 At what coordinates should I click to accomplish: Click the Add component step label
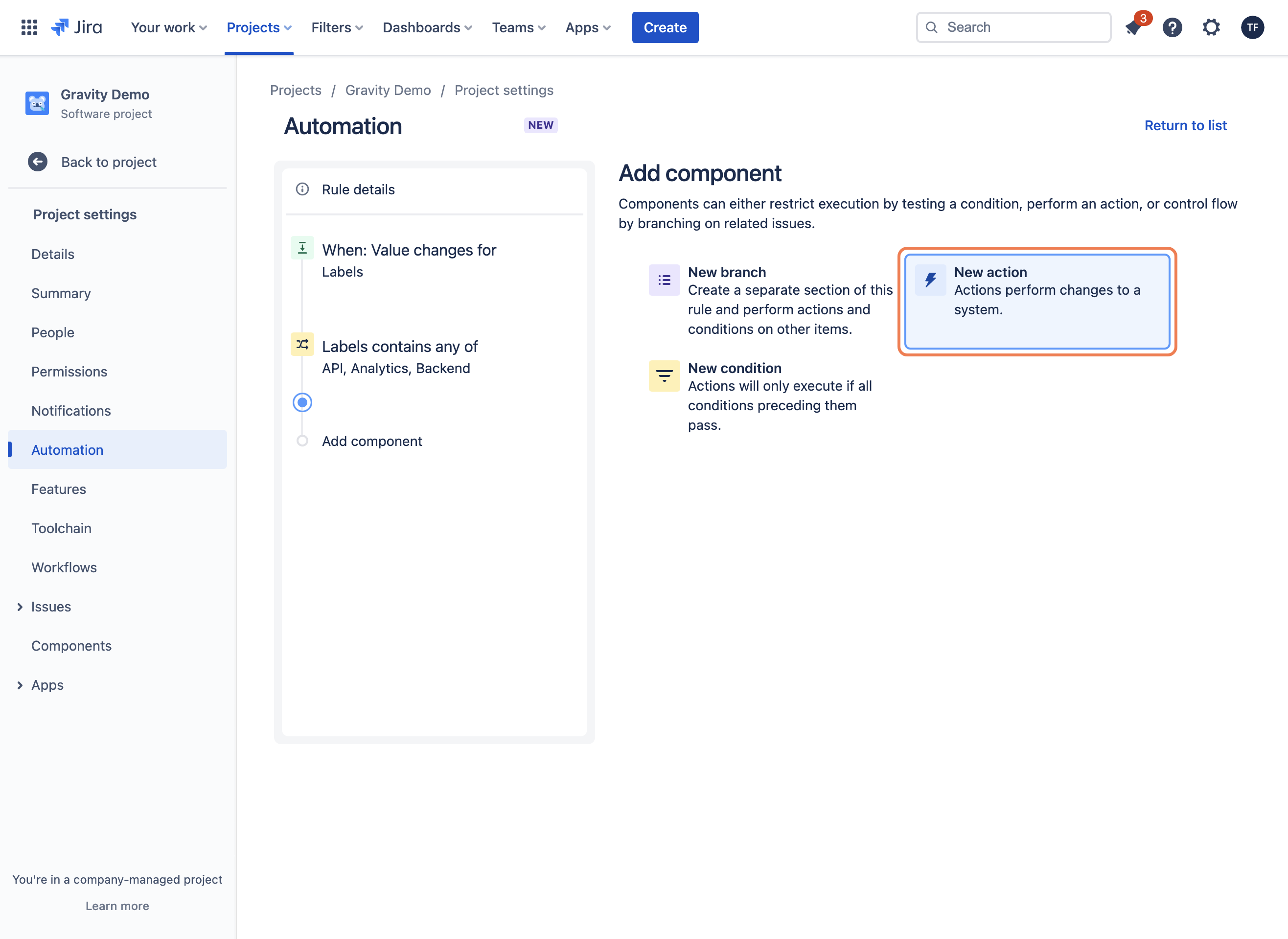pos(372,441)
